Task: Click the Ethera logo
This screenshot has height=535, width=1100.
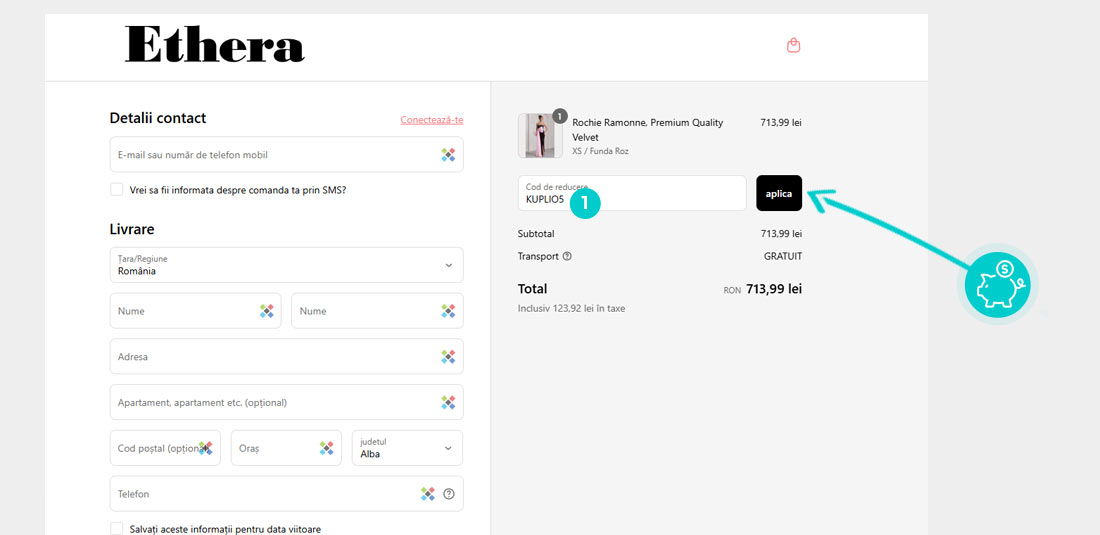Action: tap(214, 45)
